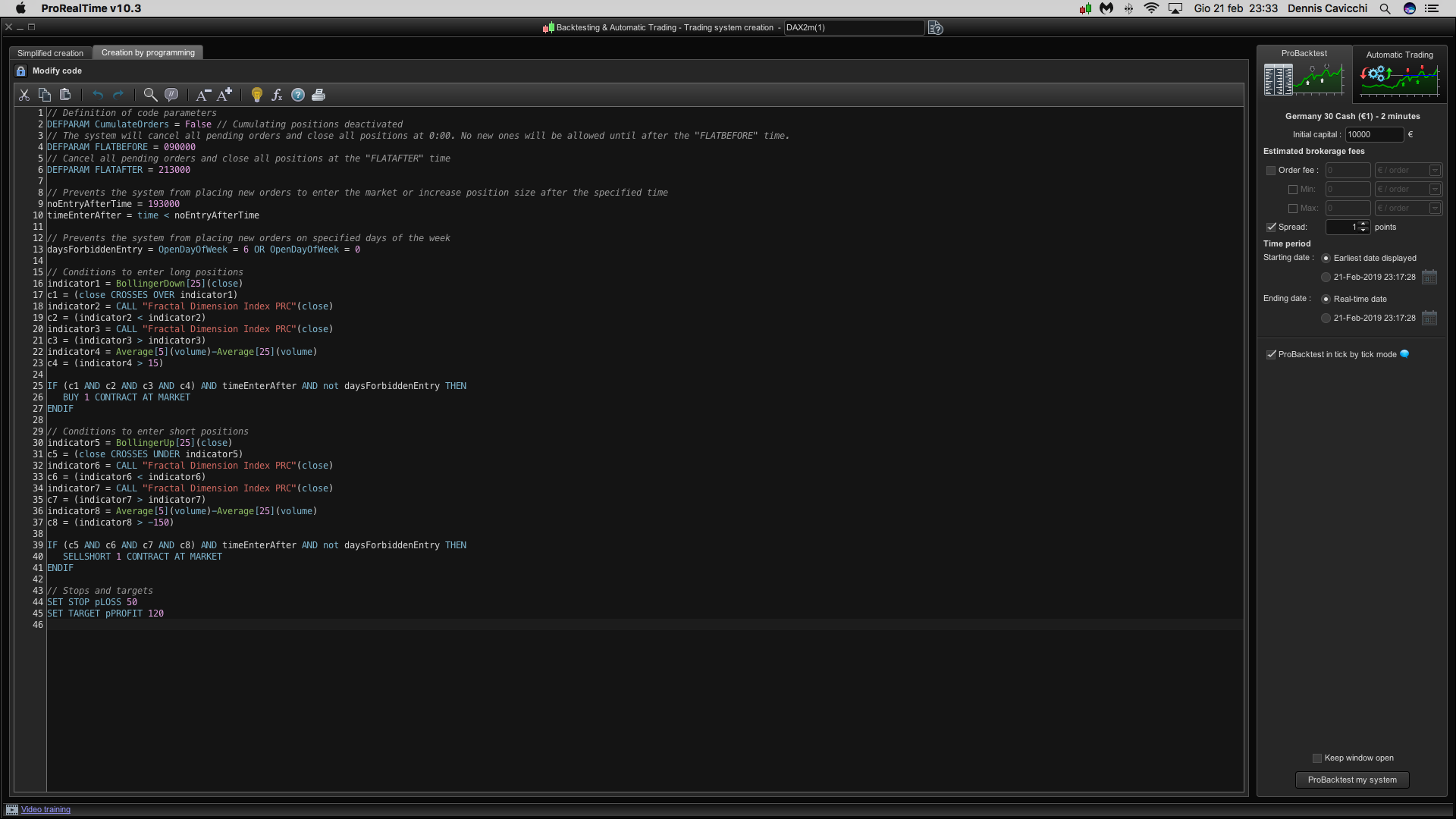The height and width of the screenshot is (819, 1456).
Task: Open the starting date calendar picker
Action: pyautogui.click(x=1429, y=277)
